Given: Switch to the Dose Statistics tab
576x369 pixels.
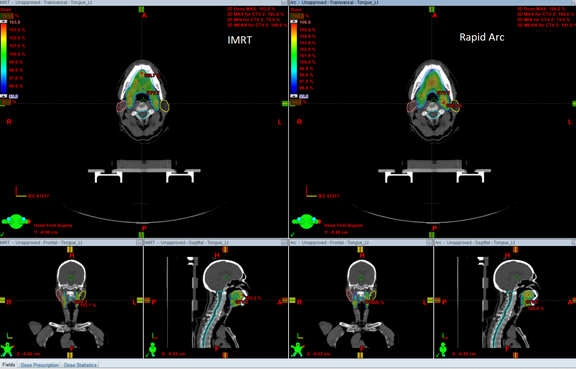Looking at the screenshot, I should tap(80, 365).
